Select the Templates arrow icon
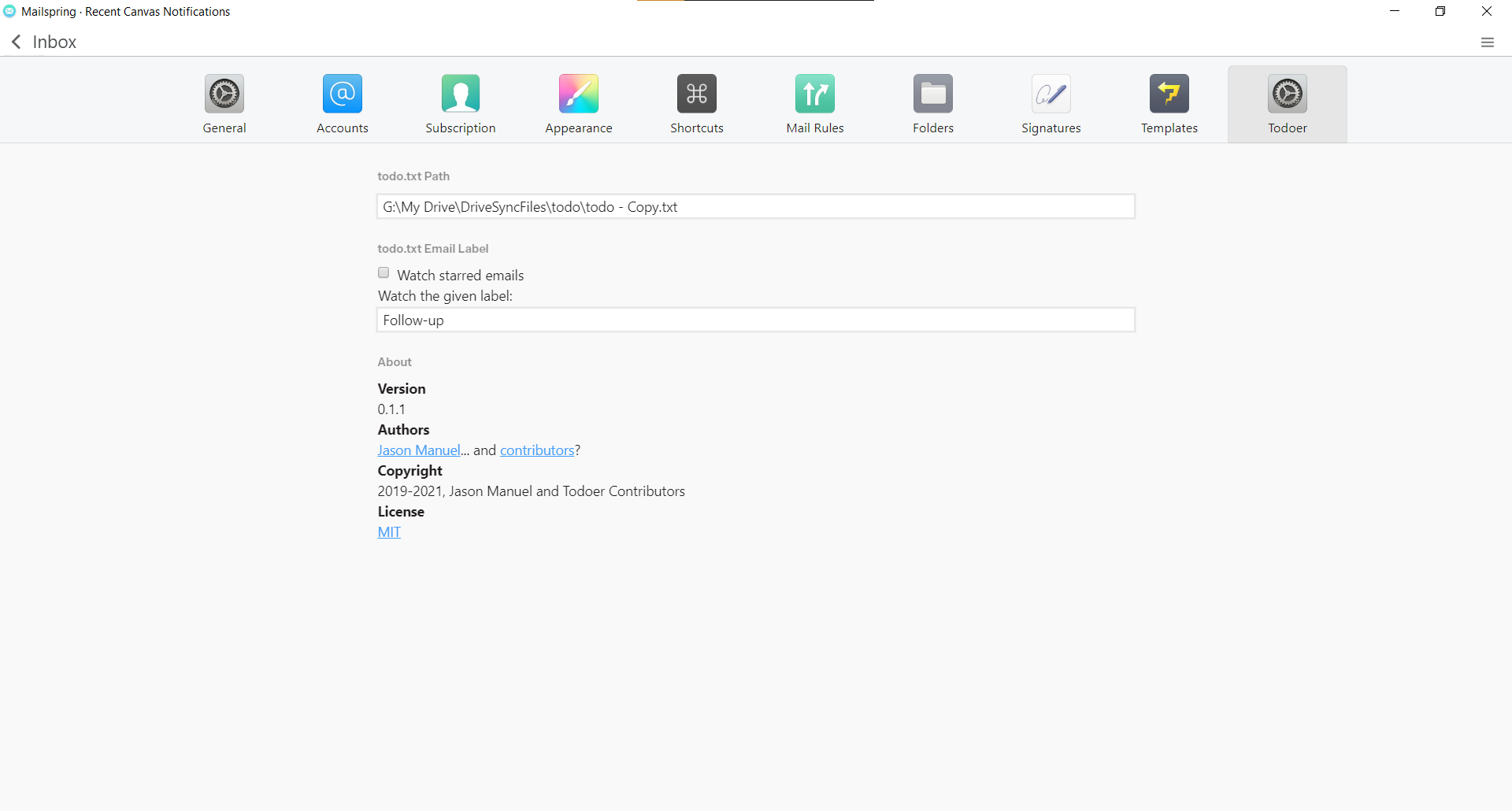This screenshot has width=1512, height=811. tap(1169, 94)
